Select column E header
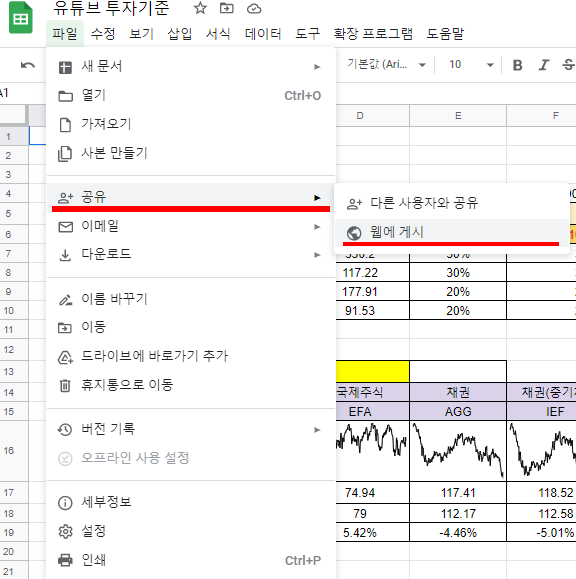Image resolution: width=576 pixels, height=579 pixels. (458, 116)
